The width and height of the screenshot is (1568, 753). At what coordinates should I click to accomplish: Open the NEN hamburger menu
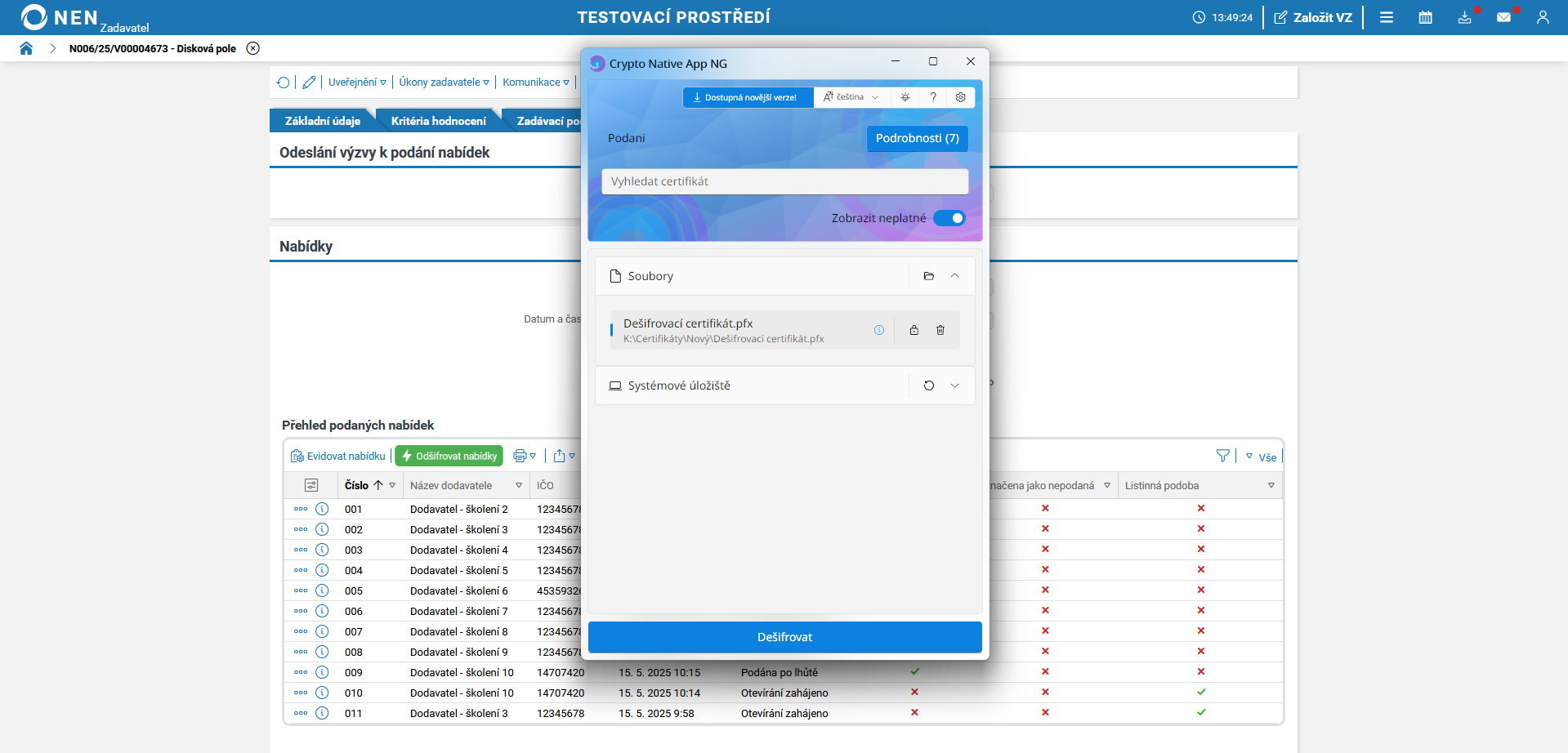tap(1387, 17)
